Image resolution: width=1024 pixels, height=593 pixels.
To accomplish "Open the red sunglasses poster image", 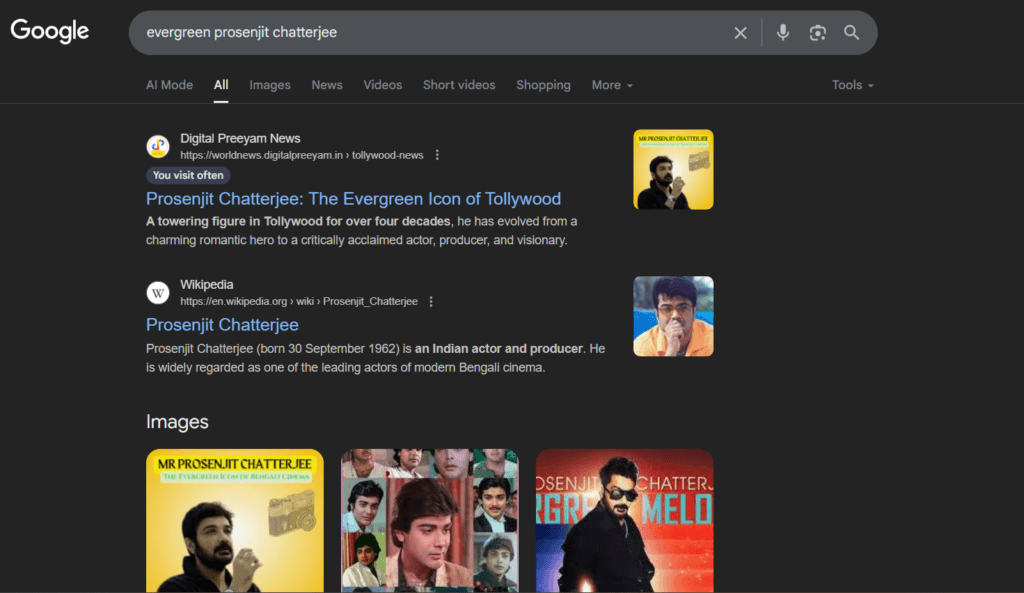I will pos(624,521).
